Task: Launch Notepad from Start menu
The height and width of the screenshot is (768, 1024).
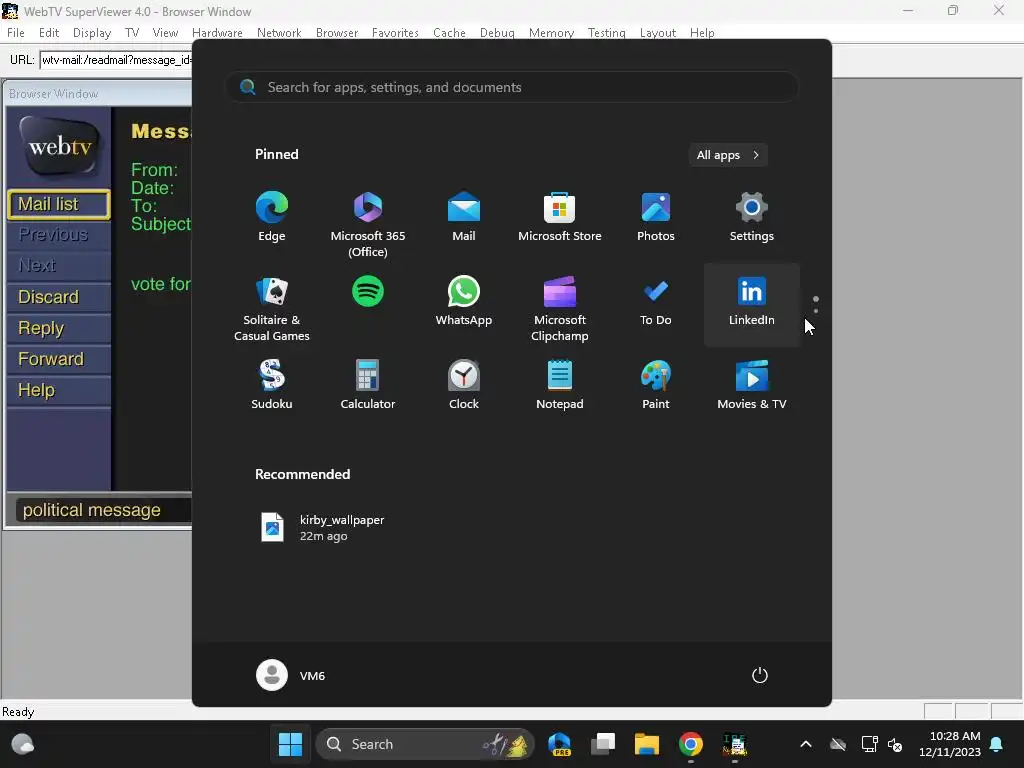Action: click(x=560, y=385)
